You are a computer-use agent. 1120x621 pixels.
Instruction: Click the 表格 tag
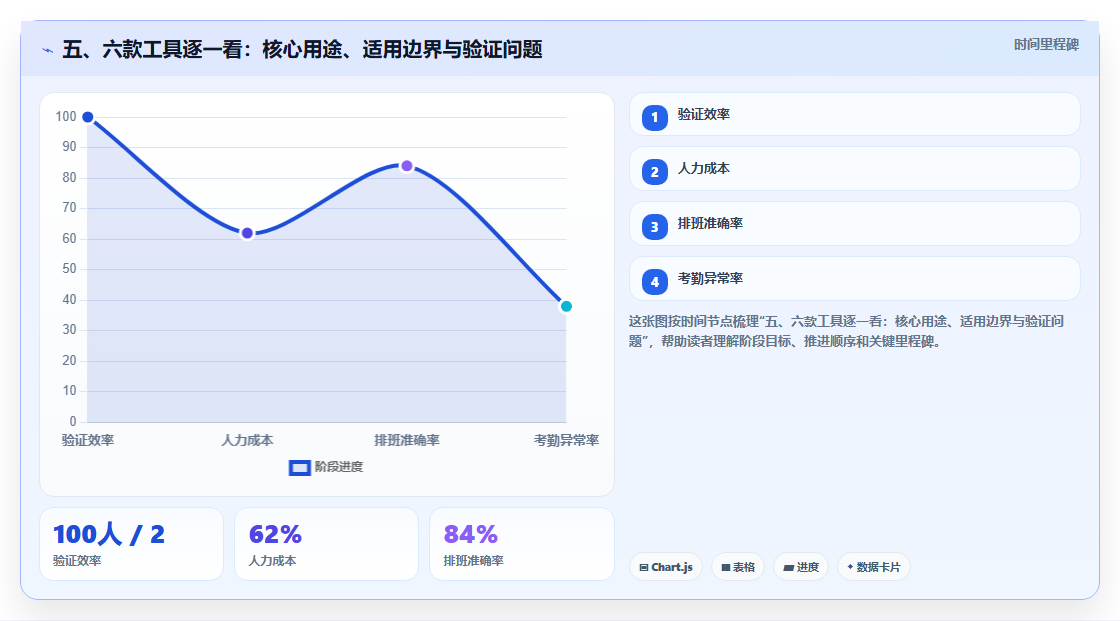[738, 567]
